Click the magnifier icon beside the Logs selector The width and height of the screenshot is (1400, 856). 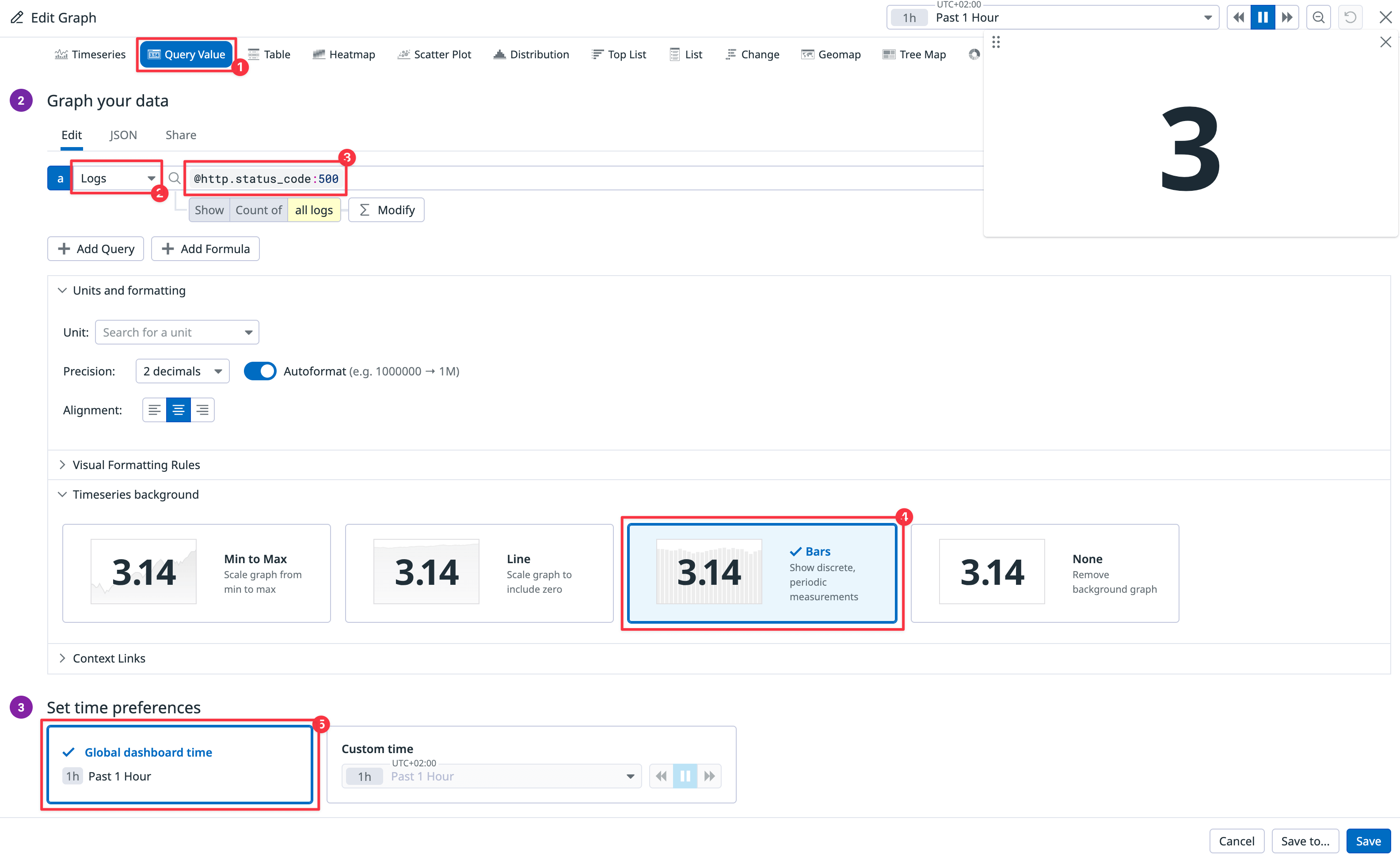[x=175, y=178]
